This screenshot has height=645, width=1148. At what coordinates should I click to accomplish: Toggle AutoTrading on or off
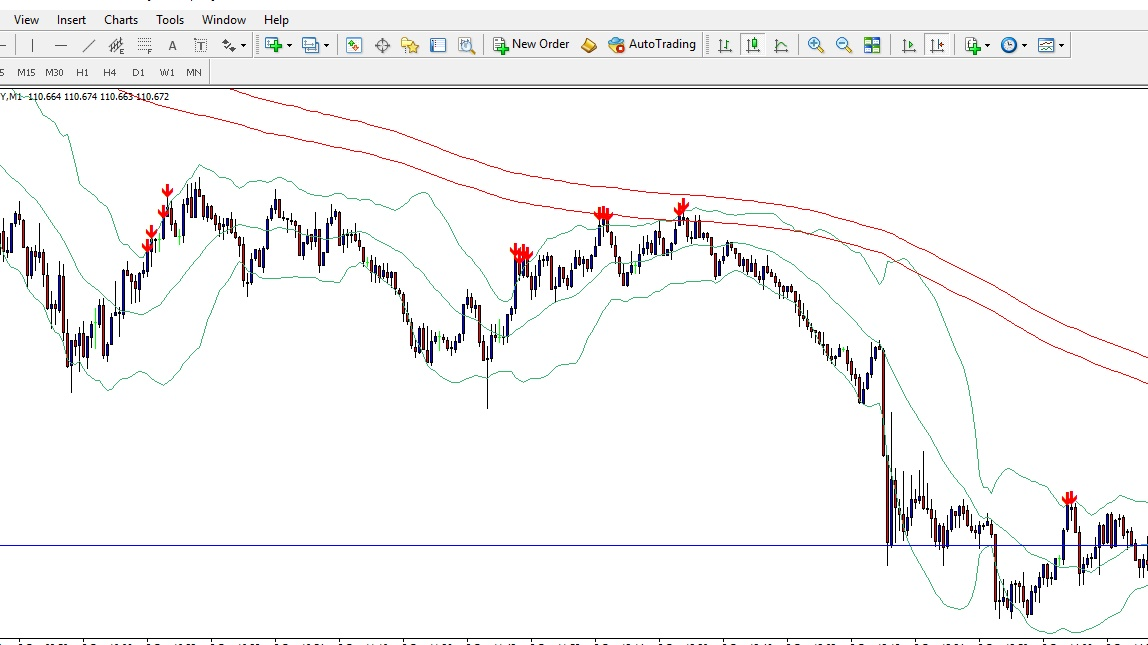[x=652, y=45]
